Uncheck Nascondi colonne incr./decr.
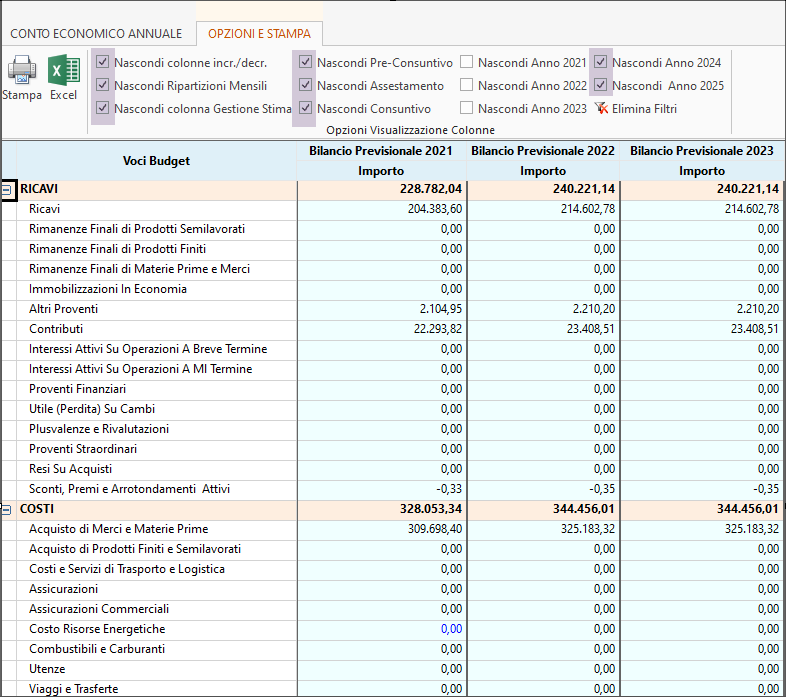786x697 pixels. coord(103,62)
